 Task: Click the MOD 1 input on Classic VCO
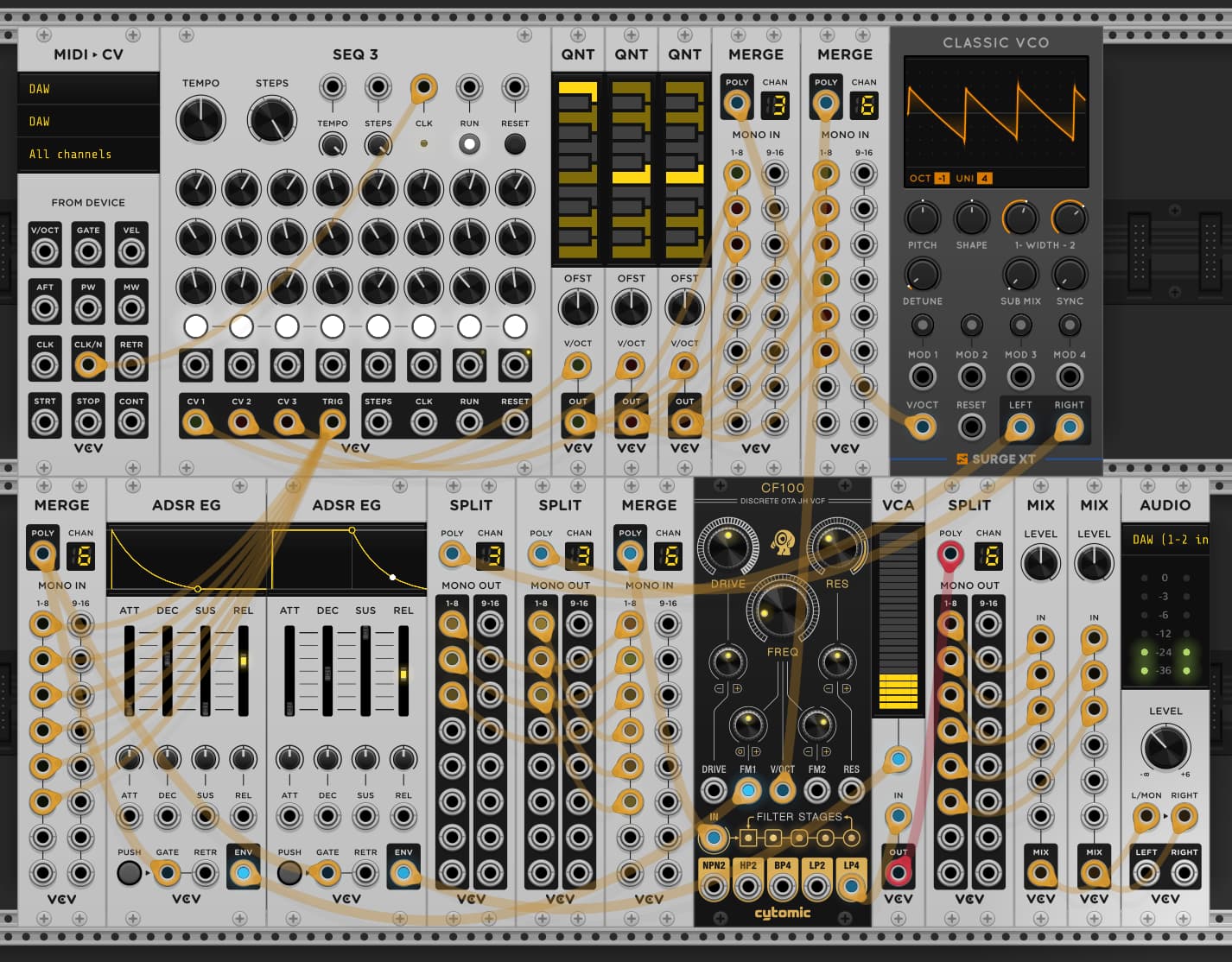(x=923, y=377)
